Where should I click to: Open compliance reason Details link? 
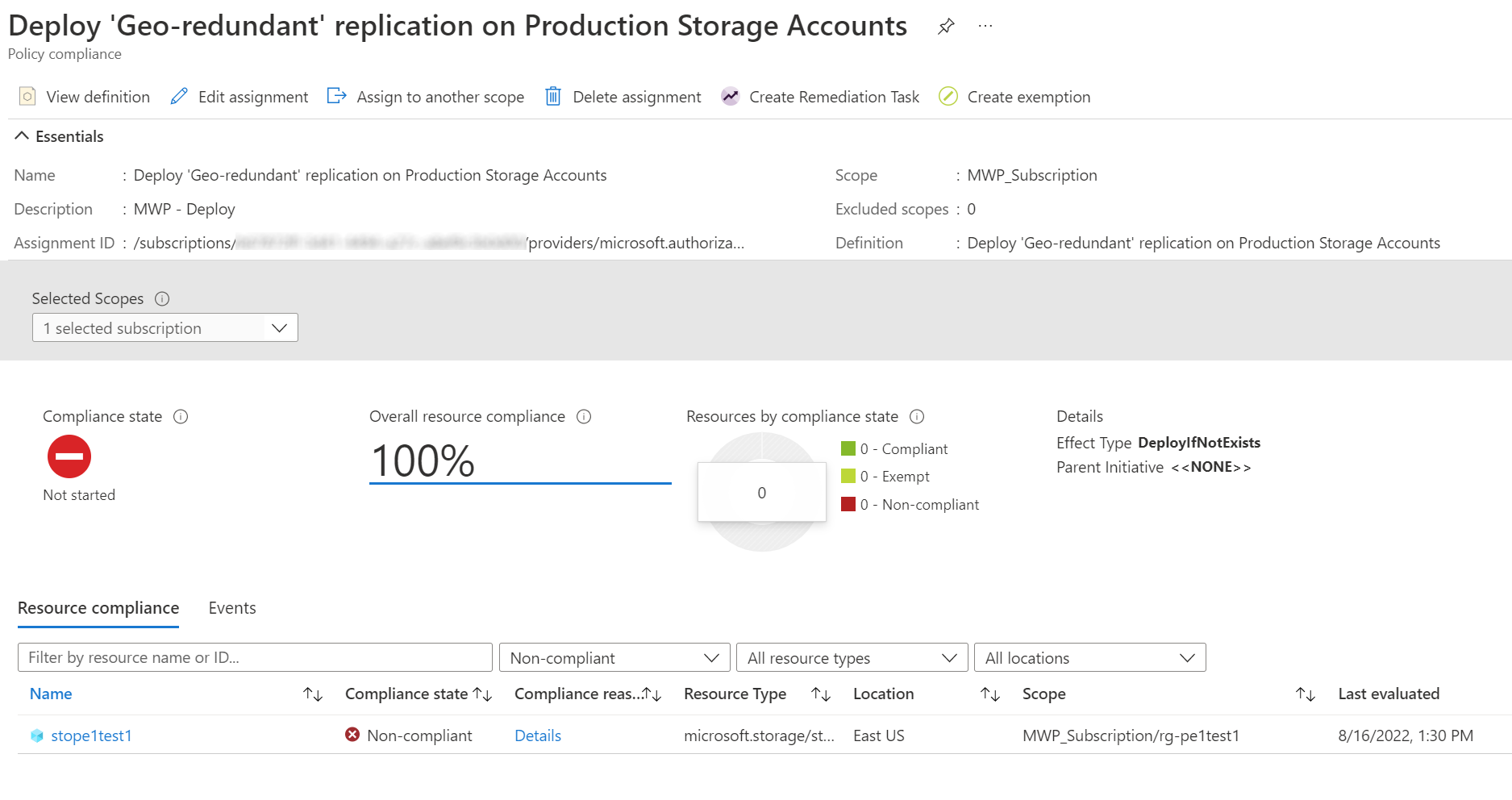(x=538, y=735)
